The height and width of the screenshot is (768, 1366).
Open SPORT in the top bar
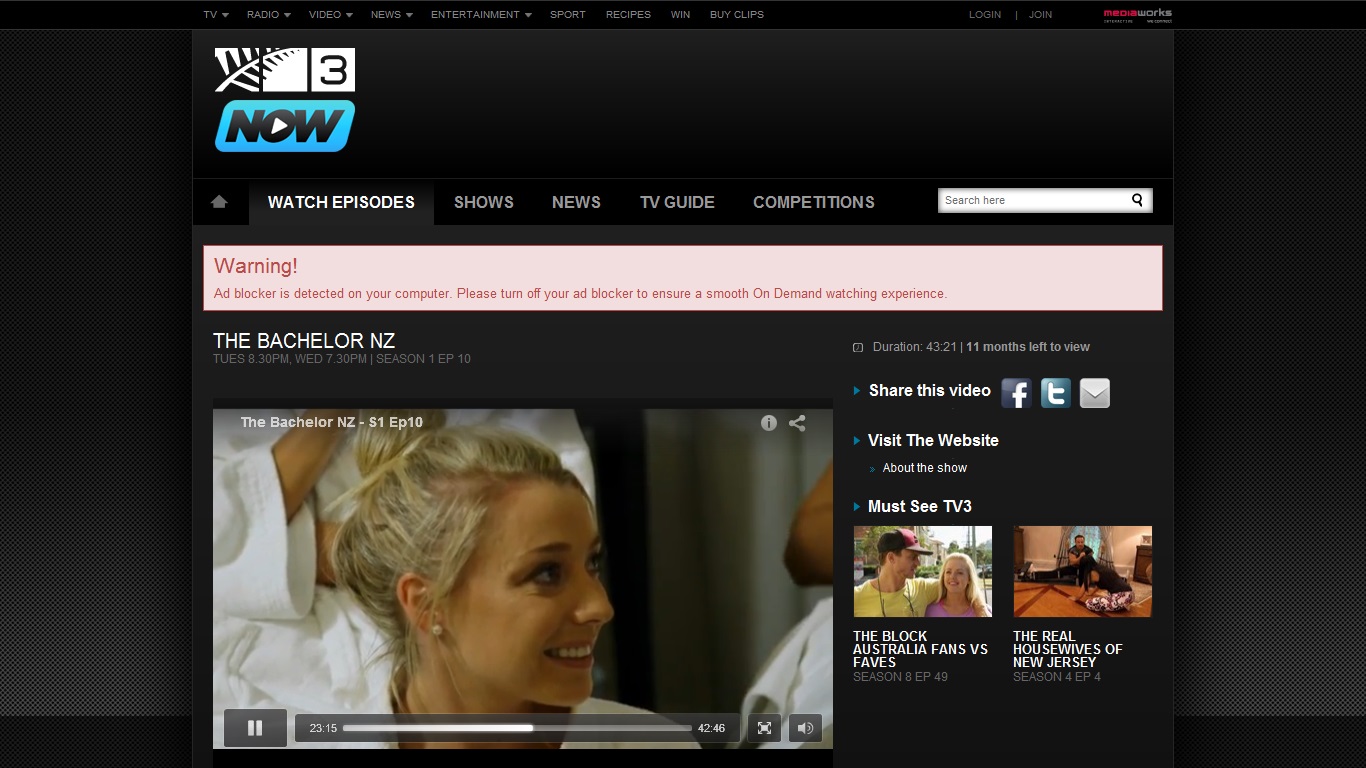[568, 15]
